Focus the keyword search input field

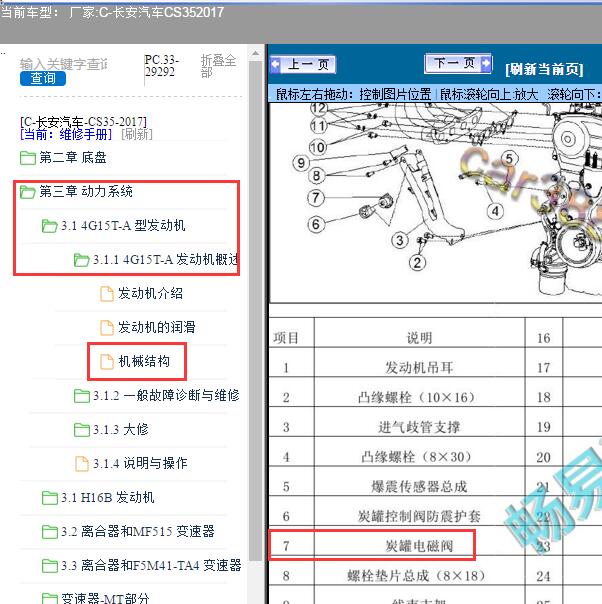tap(64, 64)
